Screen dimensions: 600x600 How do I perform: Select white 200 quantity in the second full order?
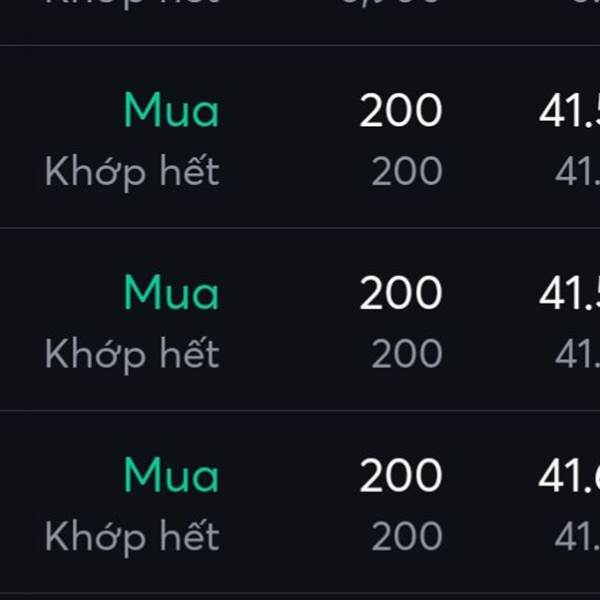(401, 293)
